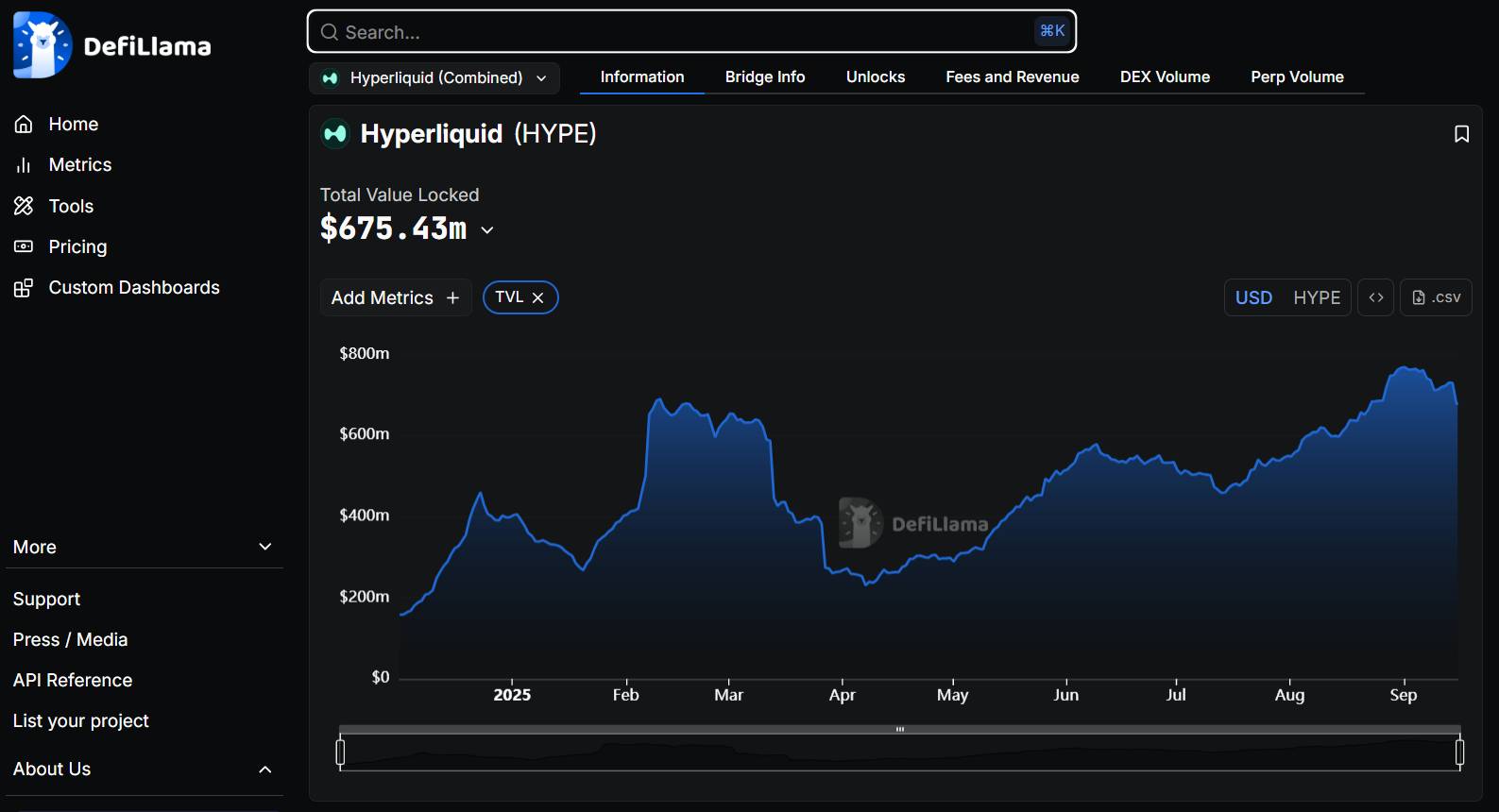The width and height of the screenshot is (1499, 812).
Task: Click the $675.43m TVL value
Action: [394, 228]
